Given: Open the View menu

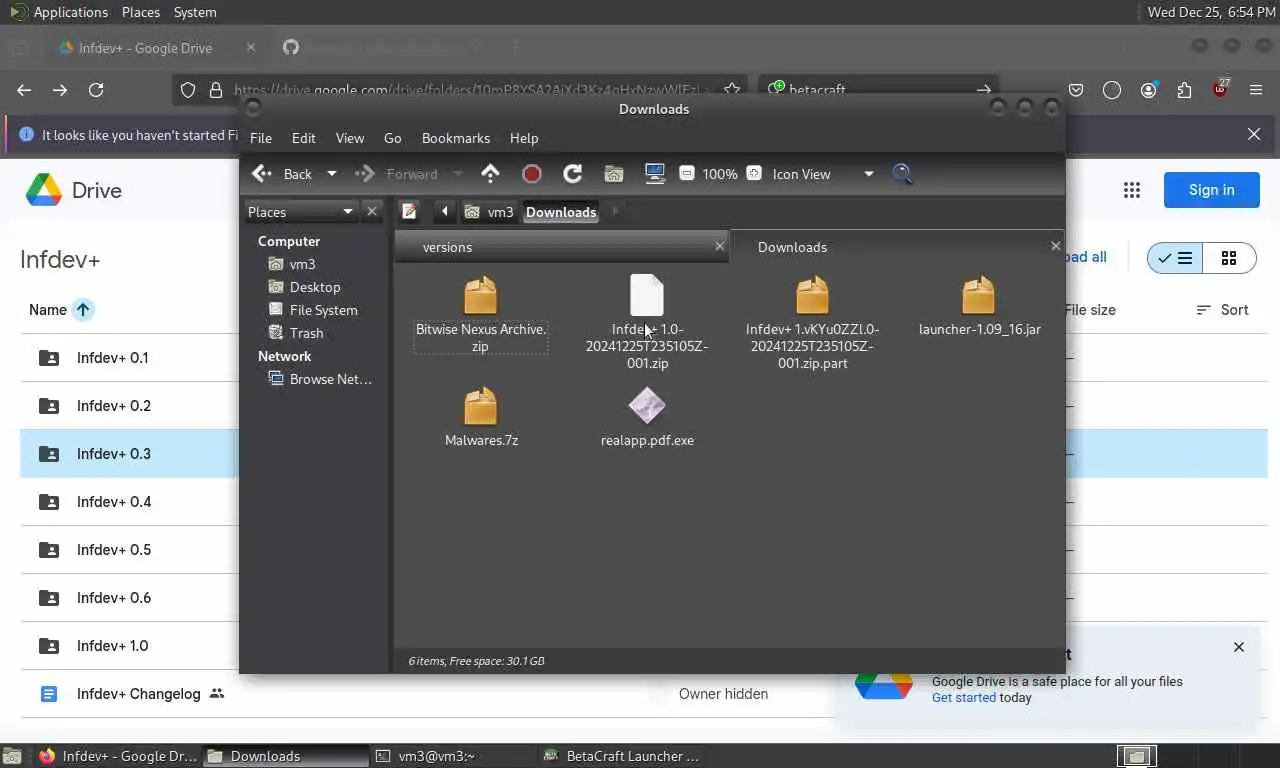Looking at the screenshot, I should 350,138.
